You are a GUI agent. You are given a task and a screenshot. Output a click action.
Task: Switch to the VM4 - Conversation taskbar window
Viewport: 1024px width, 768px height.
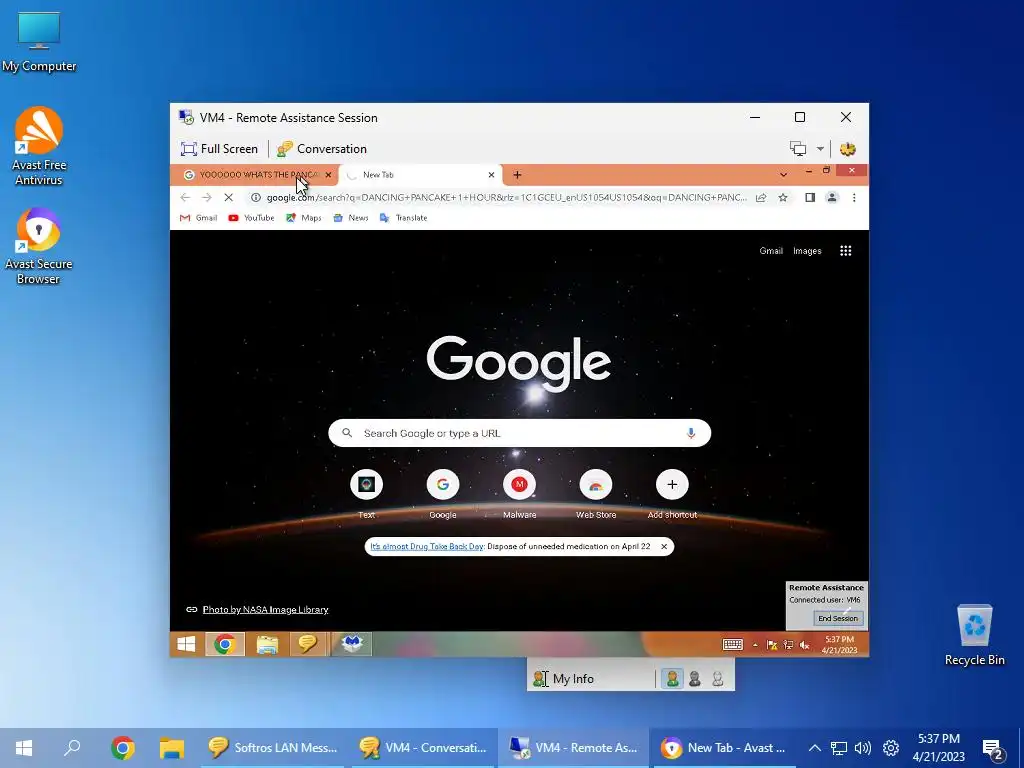point(424,748)
